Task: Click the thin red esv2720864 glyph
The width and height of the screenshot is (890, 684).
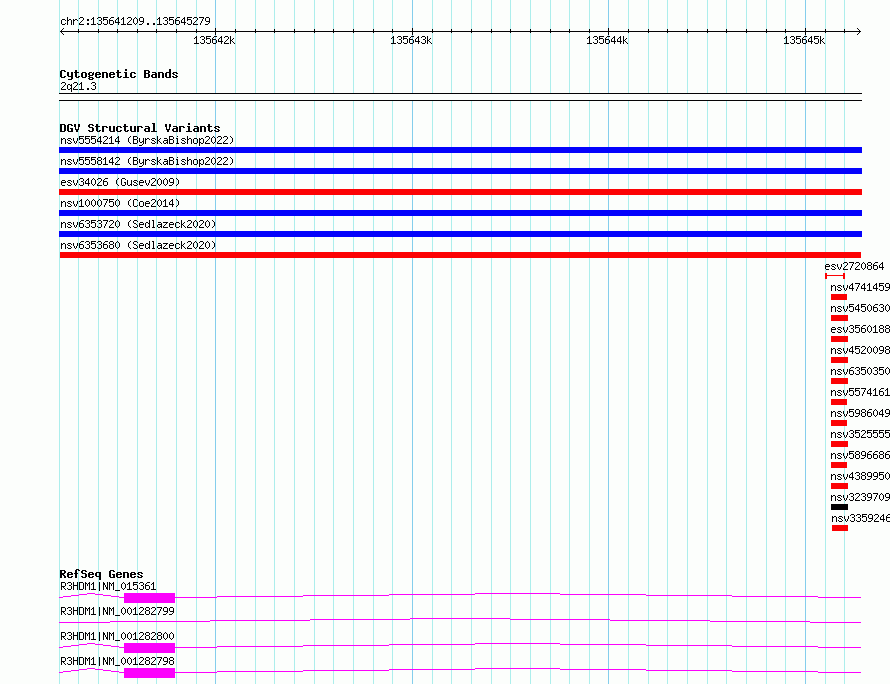Action: pyautogui.click(x=835, y=276)
